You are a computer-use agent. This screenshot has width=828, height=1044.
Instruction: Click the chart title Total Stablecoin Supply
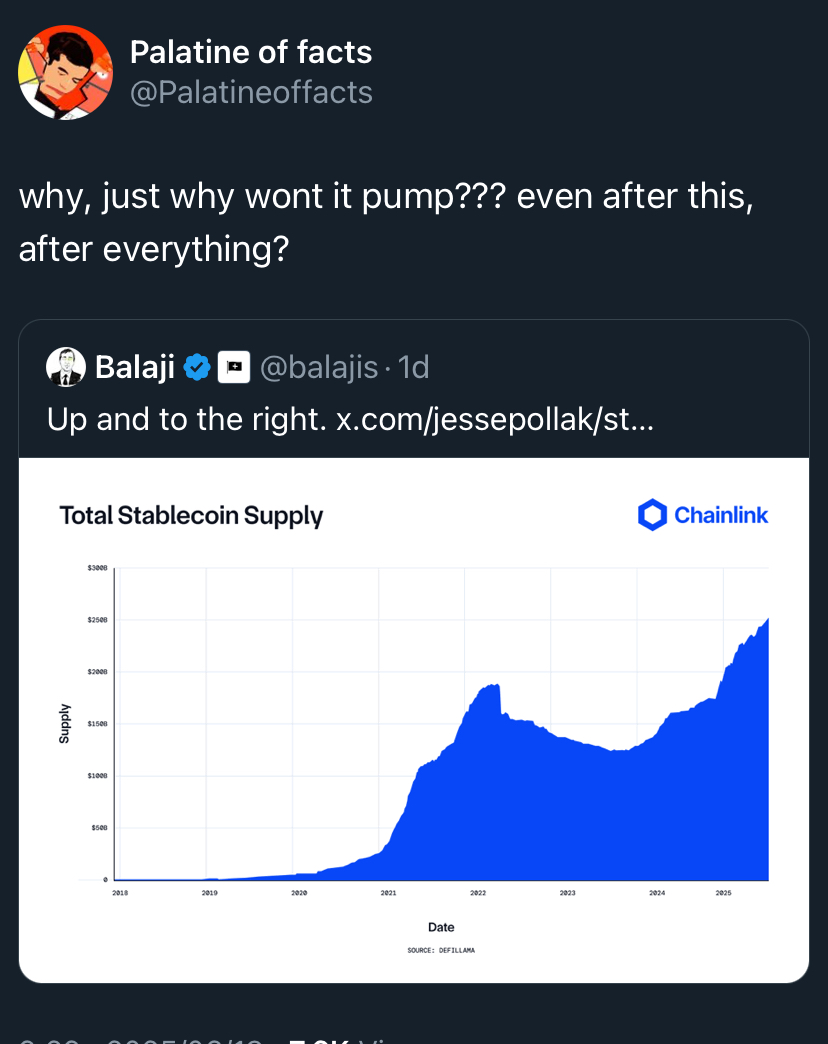coord(191,516)
